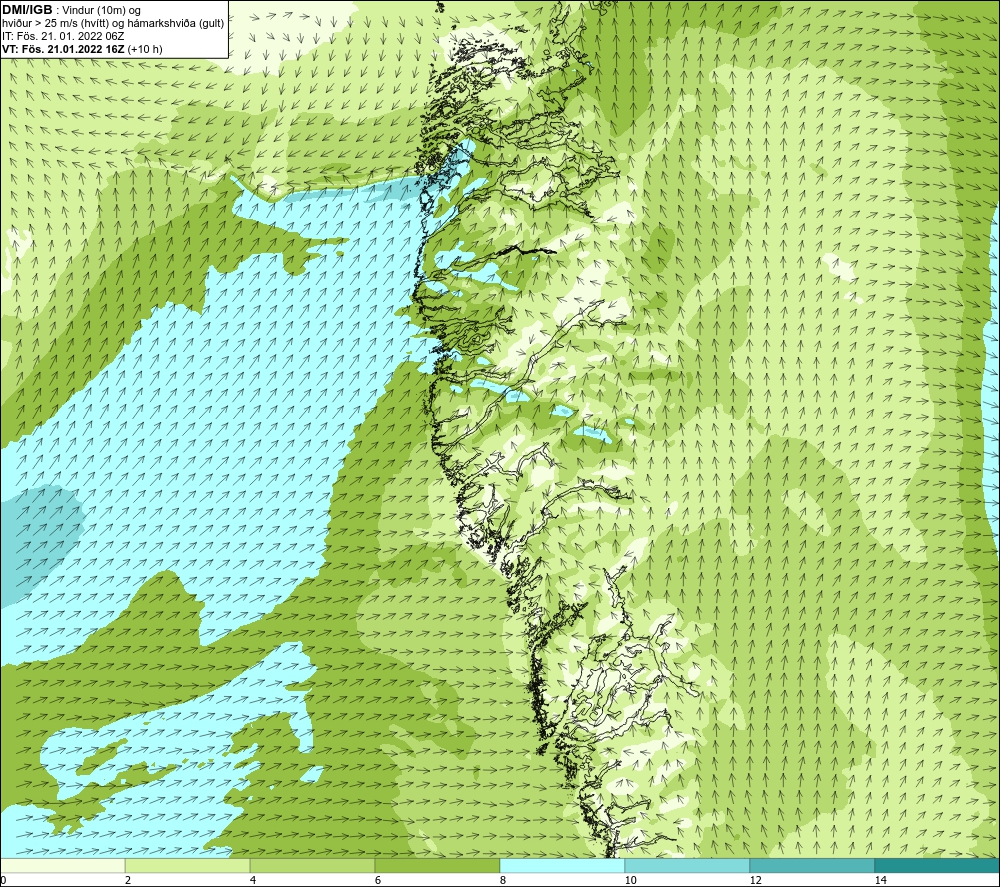
Task: Click scale label '0' on color bar
Action: pyautogui.click(x=3, y=880)
